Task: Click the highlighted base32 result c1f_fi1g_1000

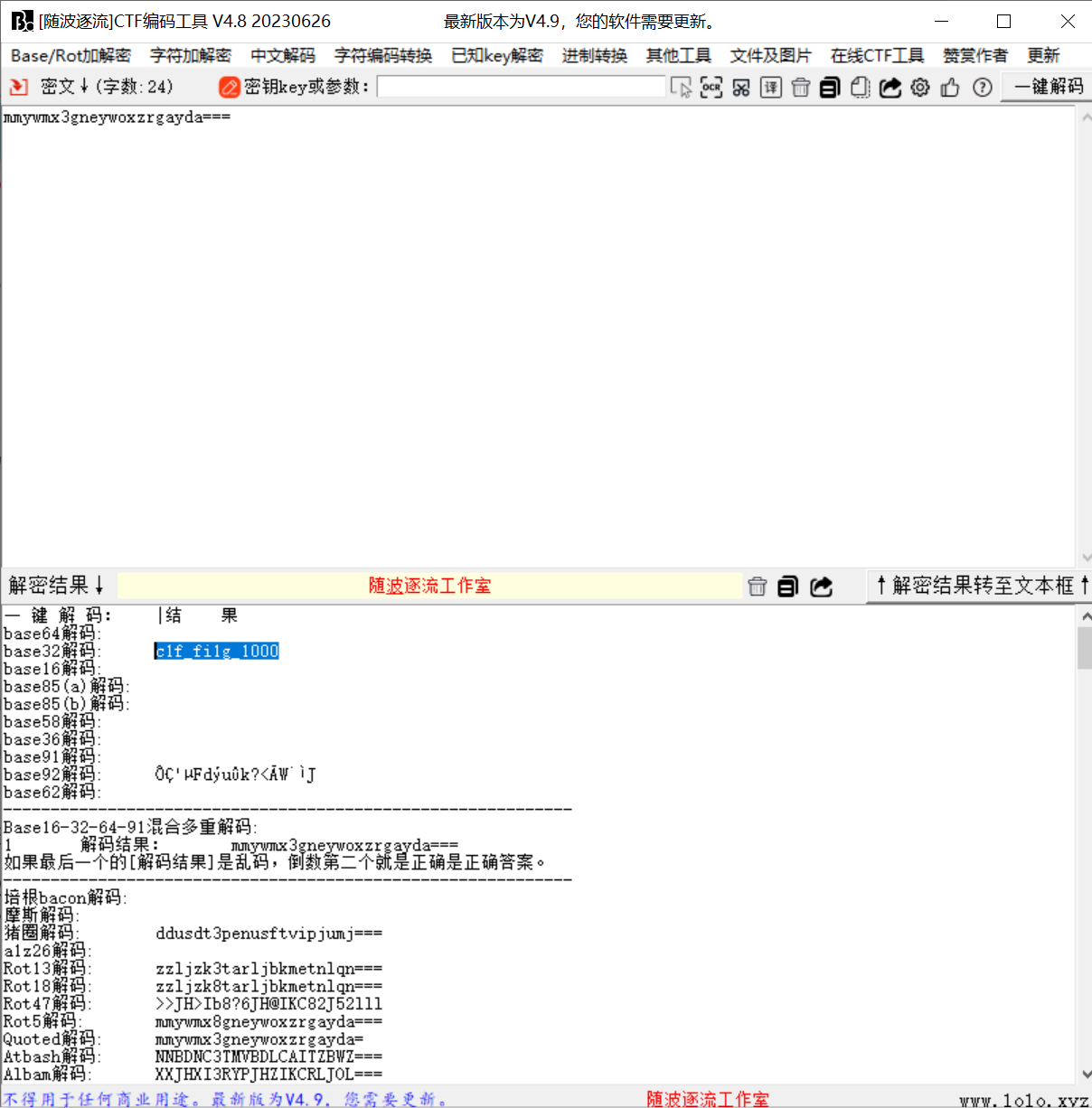Action: click(217, 651)
